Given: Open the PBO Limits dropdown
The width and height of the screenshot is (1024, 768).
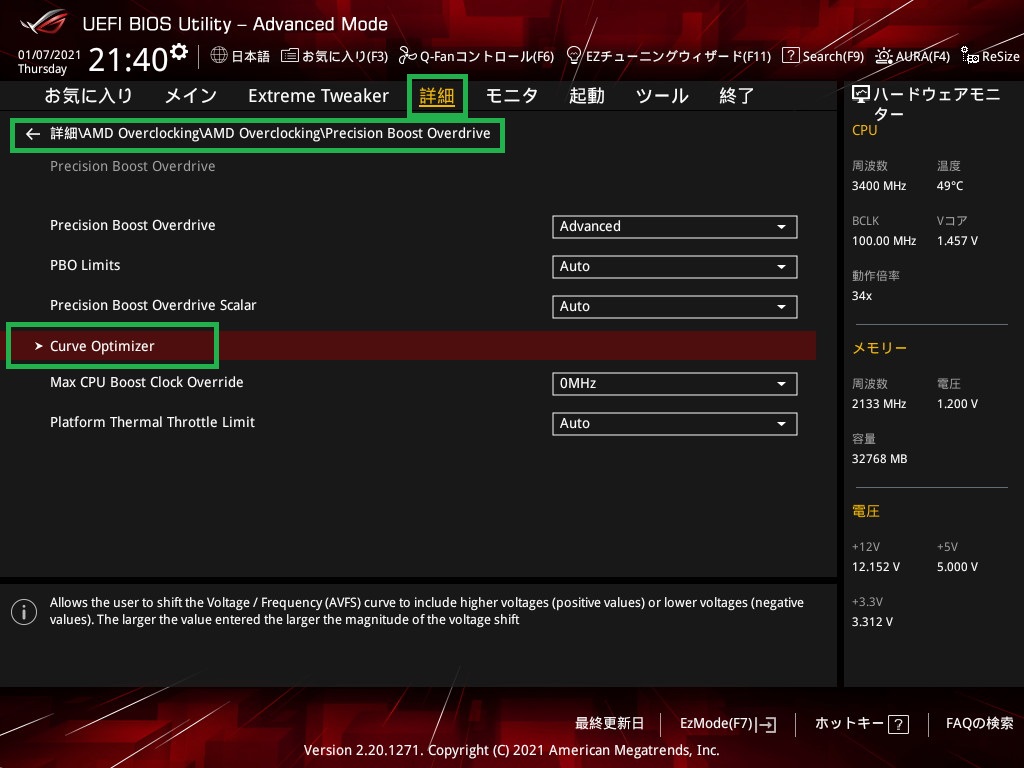Looking at the screenshot, I should (675, 266).
